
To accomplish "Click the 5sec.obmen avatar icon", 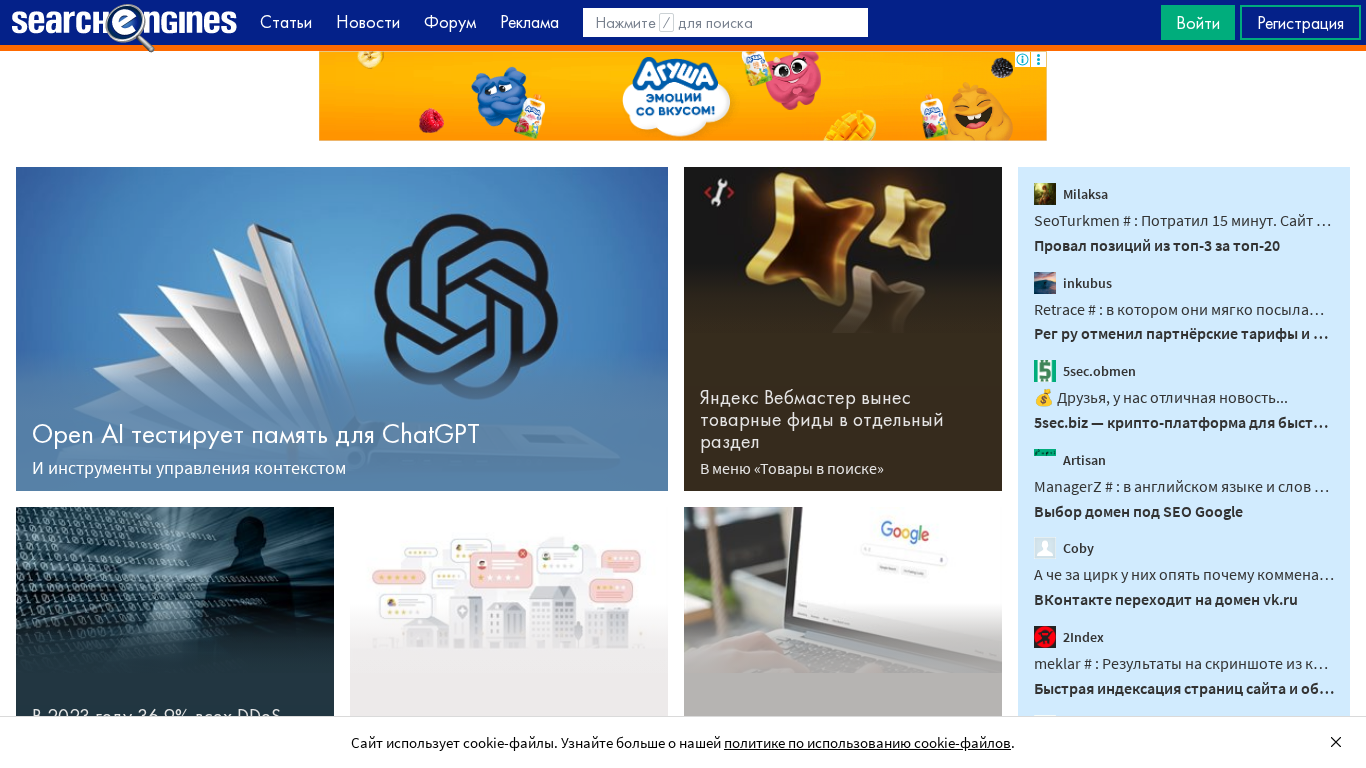I will click(x=1045, y=371).
